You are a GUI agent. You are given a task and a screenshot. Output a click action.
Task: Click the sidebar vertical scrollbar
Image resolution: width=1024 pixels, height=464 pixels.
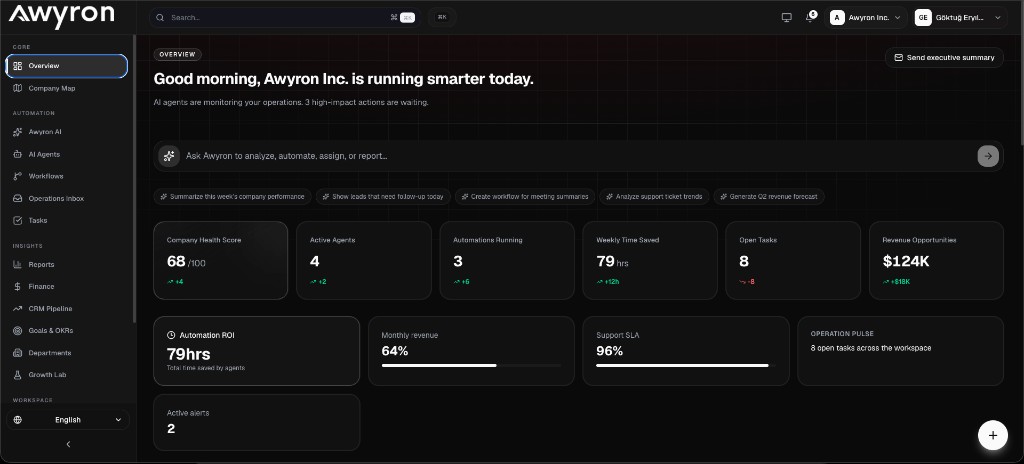tap(134, 178)
